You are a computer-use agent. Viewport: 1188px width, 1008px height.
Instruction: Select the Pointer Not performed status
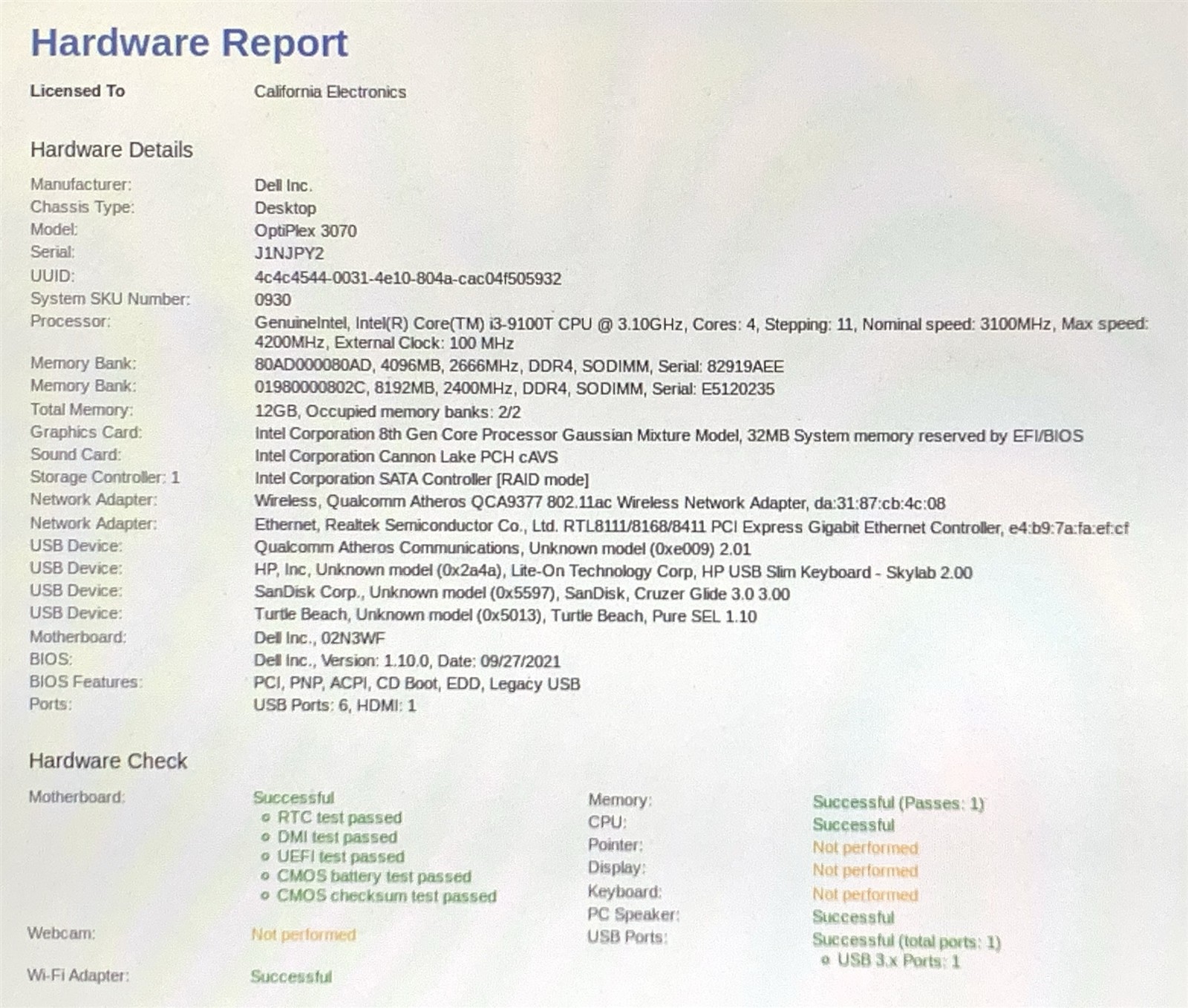[865, 848]
